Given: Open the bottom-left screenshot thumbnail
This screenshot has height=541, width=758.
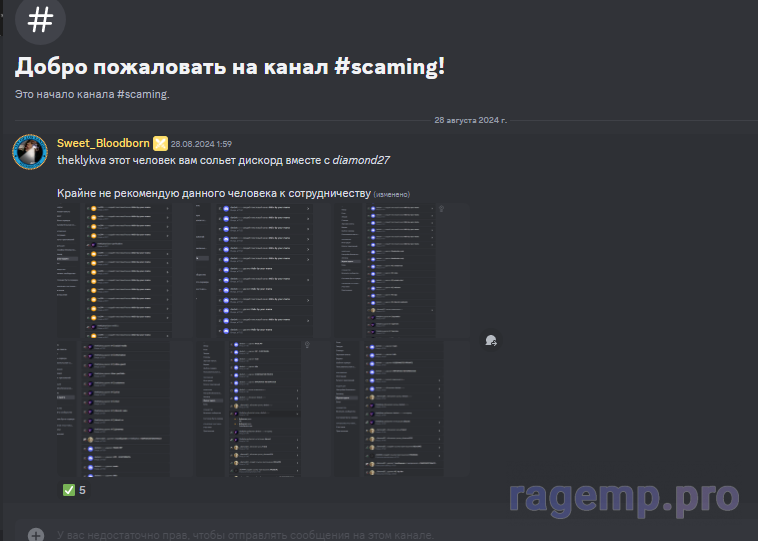Looking at the screenshot, I should pos(112,408).
